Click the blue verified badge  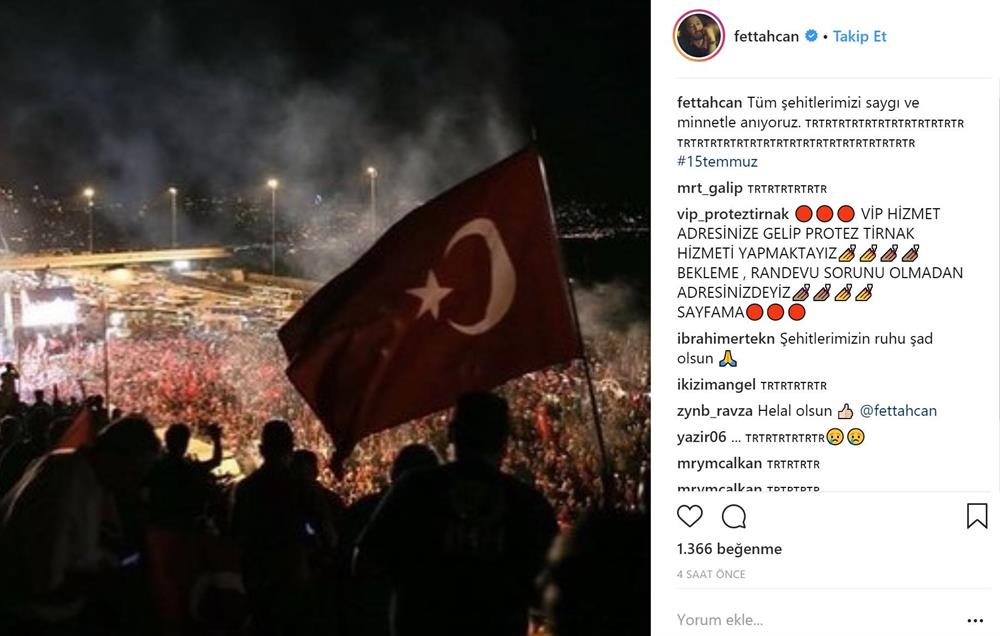[x=811, y=36]
